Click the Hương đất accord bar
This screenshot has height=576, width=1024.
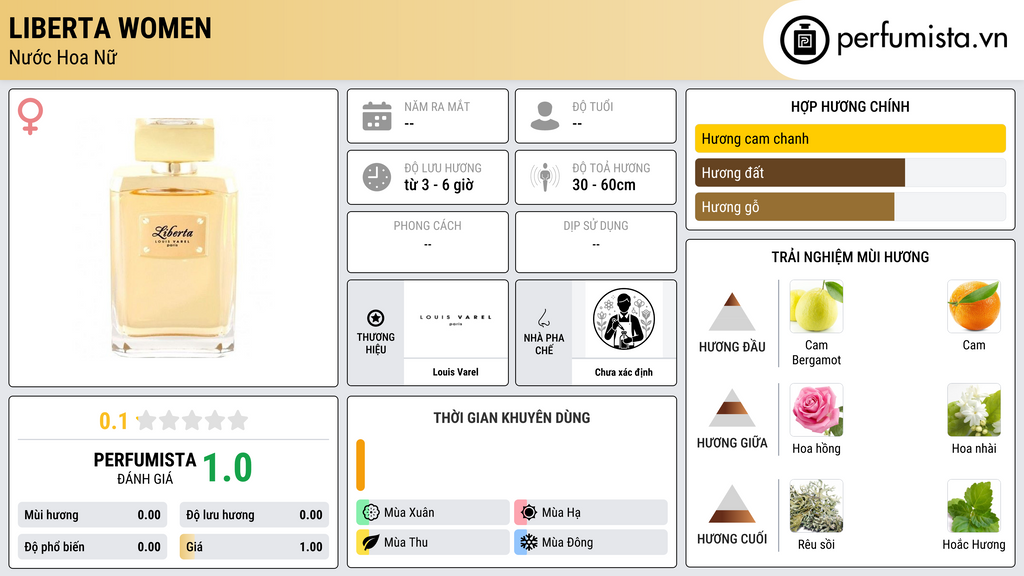850,172
